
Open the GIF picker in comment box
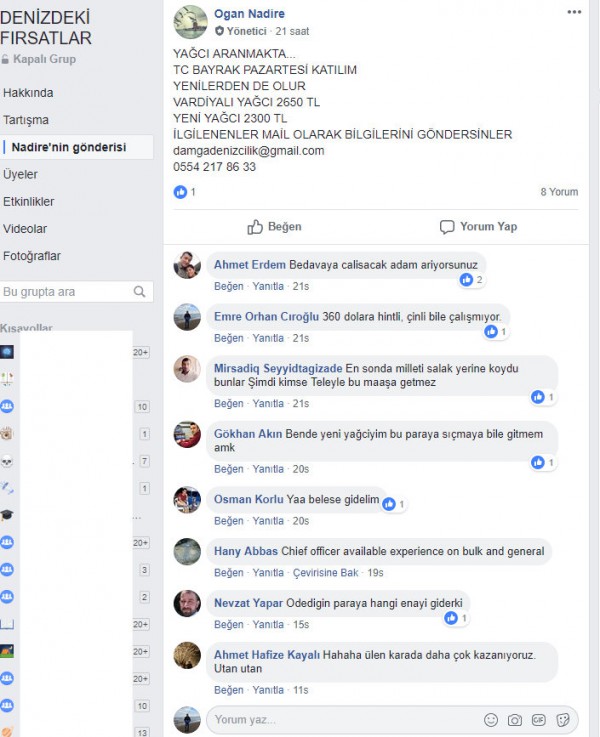(x=538, y=720)
